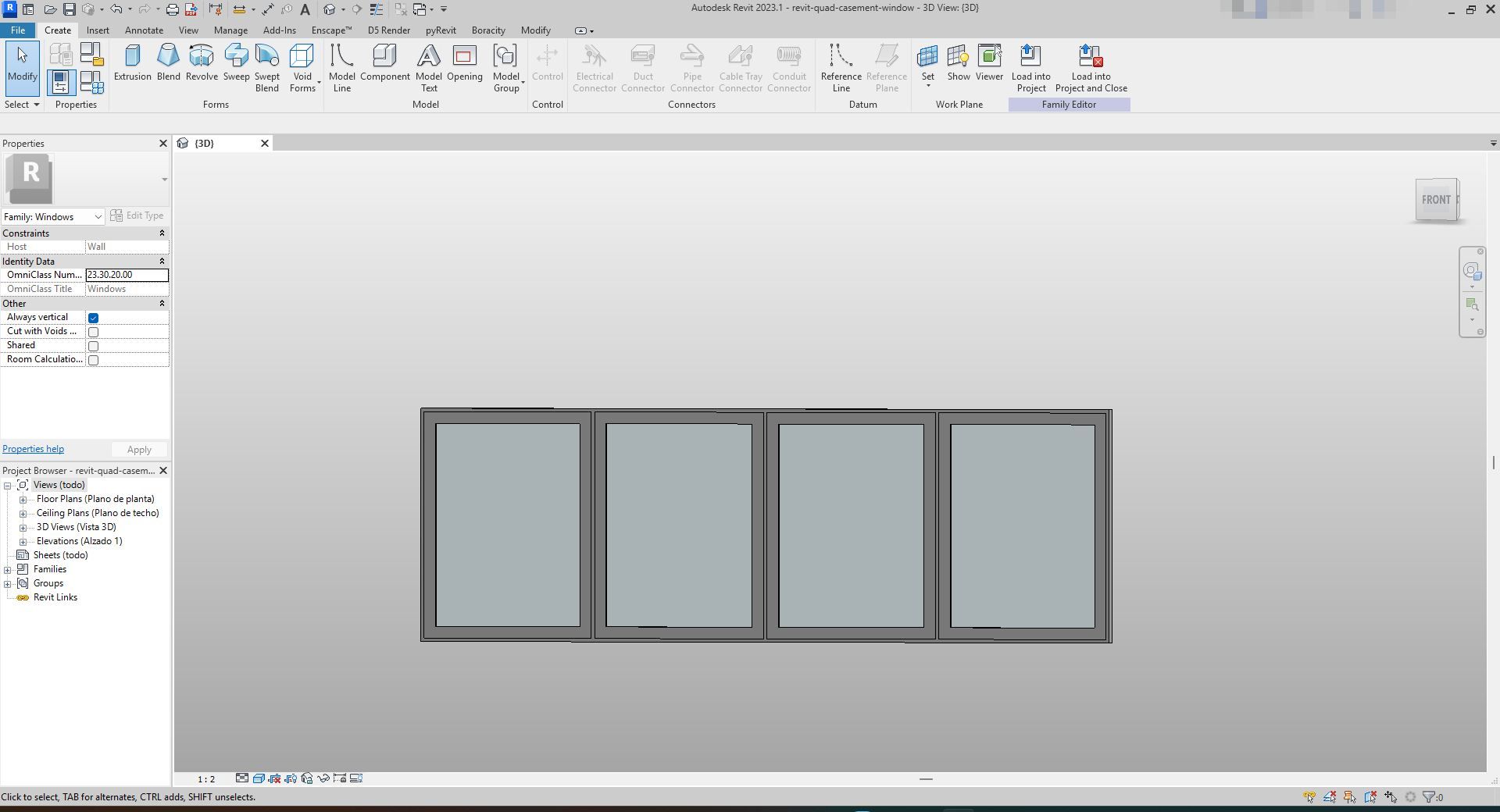Screen dimensions: 1500x812
Task: Create an Opening in the family
Action: point(465,62)
